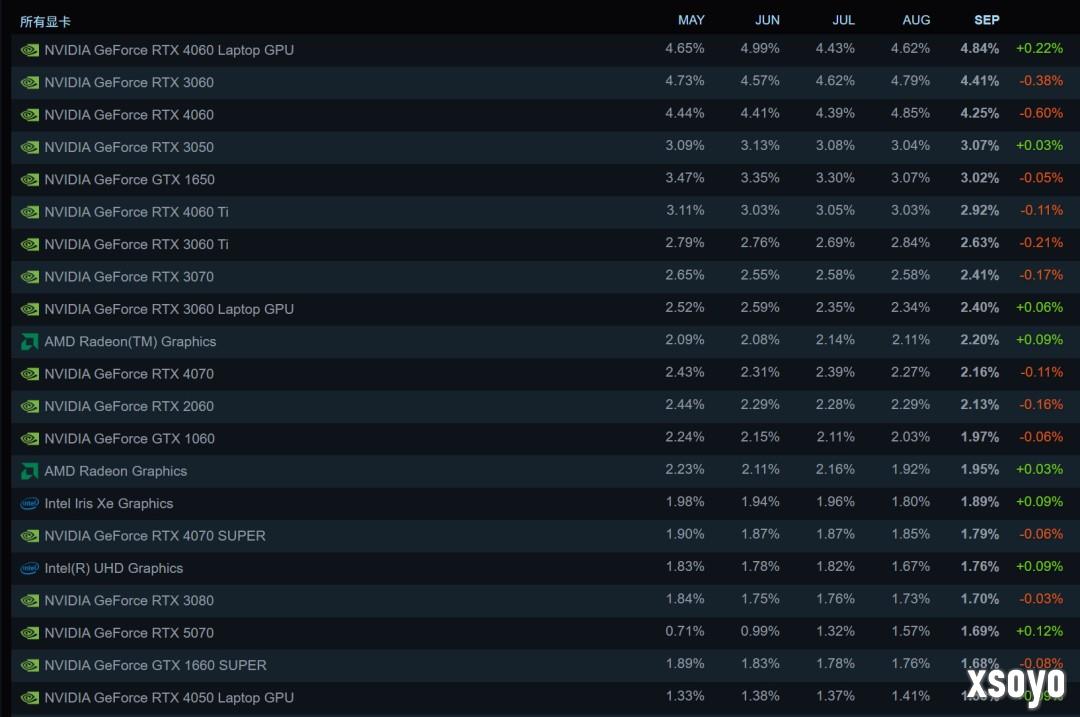Click the NVIDIA GeForce RTX 3070 entry
Image resolution: width=1080 pixels, height=717 pixels.
(x=128, y=276)
